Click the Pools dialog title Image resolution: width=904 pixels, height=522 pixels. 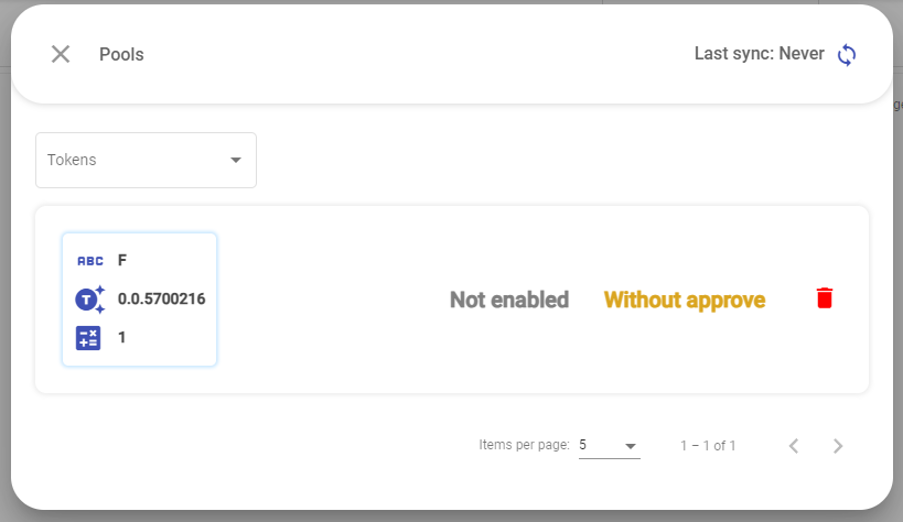tap(121, 54)
